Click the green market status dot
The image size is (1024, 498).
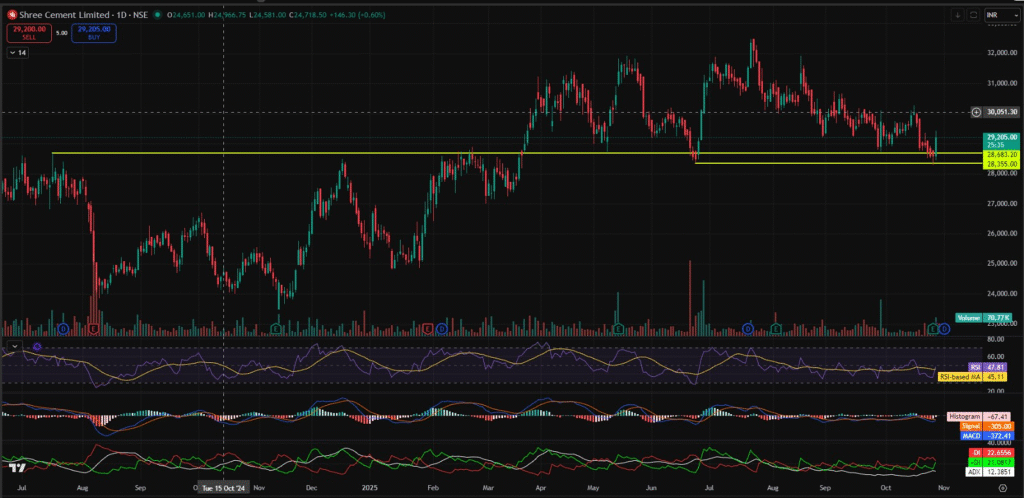159,15
